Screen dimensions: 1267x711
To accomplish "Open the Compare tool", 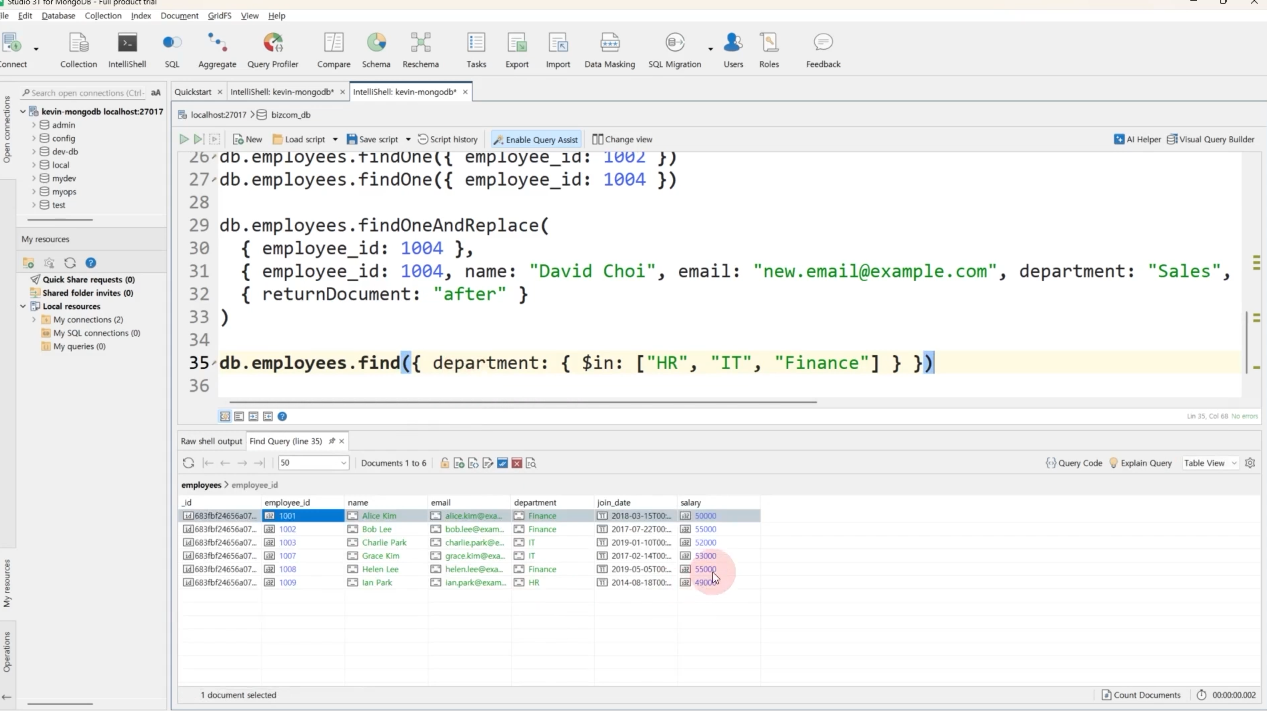I will [x=334, y=50].
